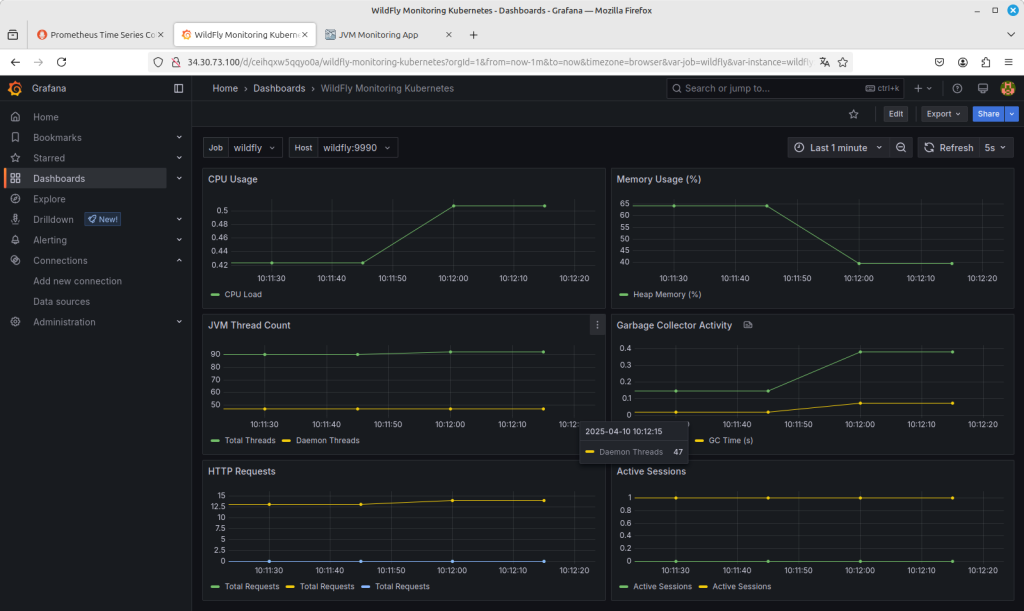
Task: Go back in browser history
Action: coord(15,62)
